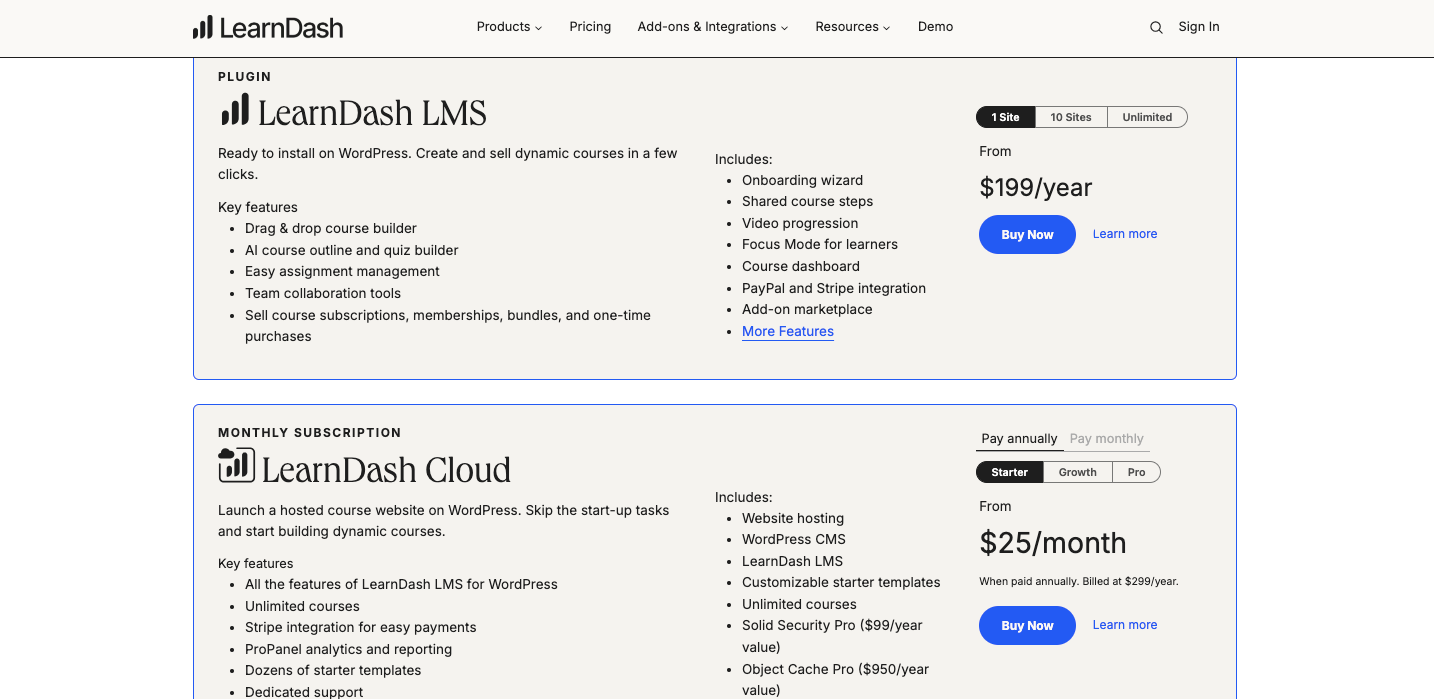Click 'Add-on marketplace' list item
The width and height of the screenshot is (1434, 699).
tap(807, 309)
